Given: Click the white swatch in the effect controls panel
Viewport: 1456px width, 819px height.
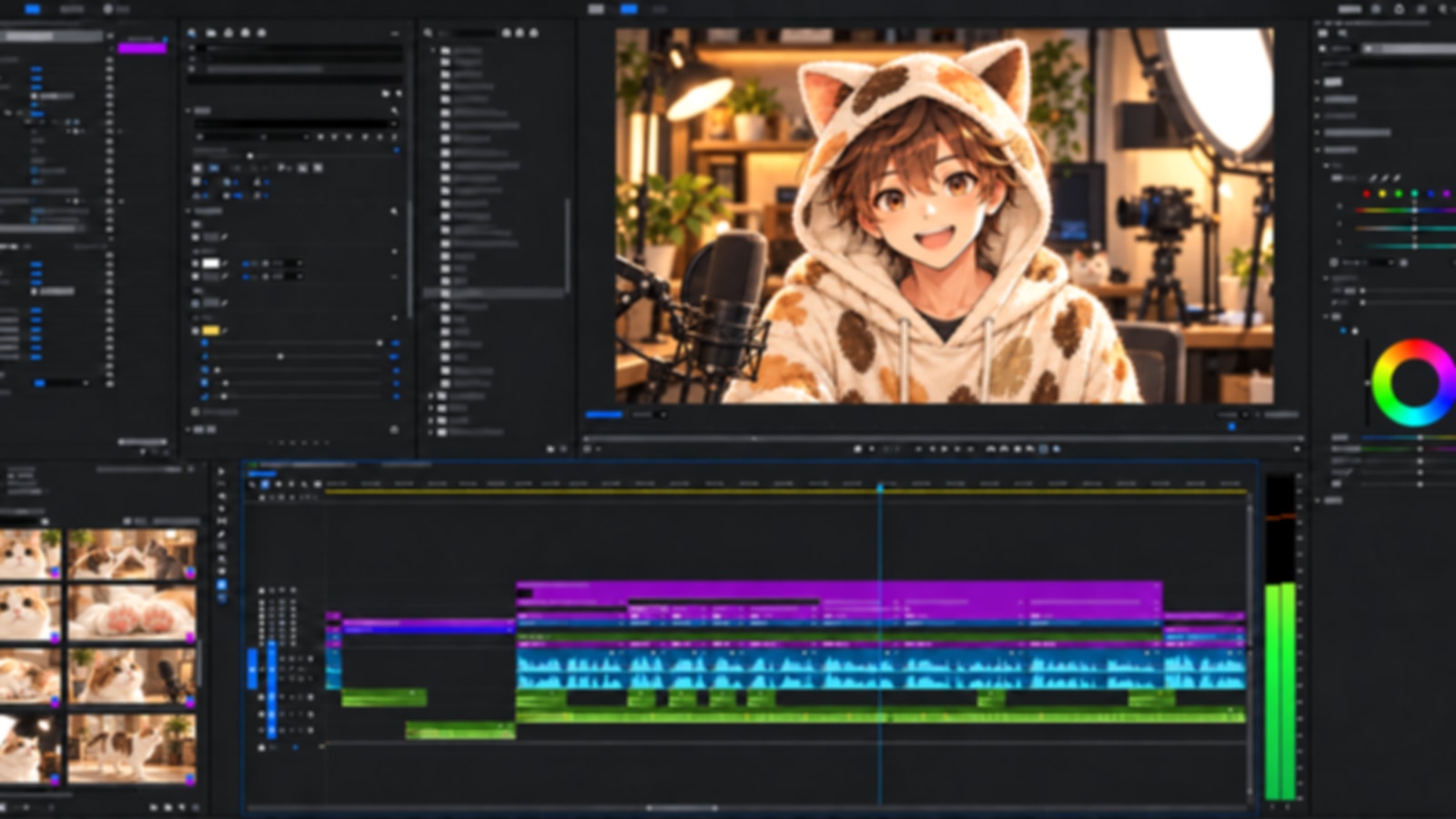Looking at the screenshot, I should (x=211, y=264).
